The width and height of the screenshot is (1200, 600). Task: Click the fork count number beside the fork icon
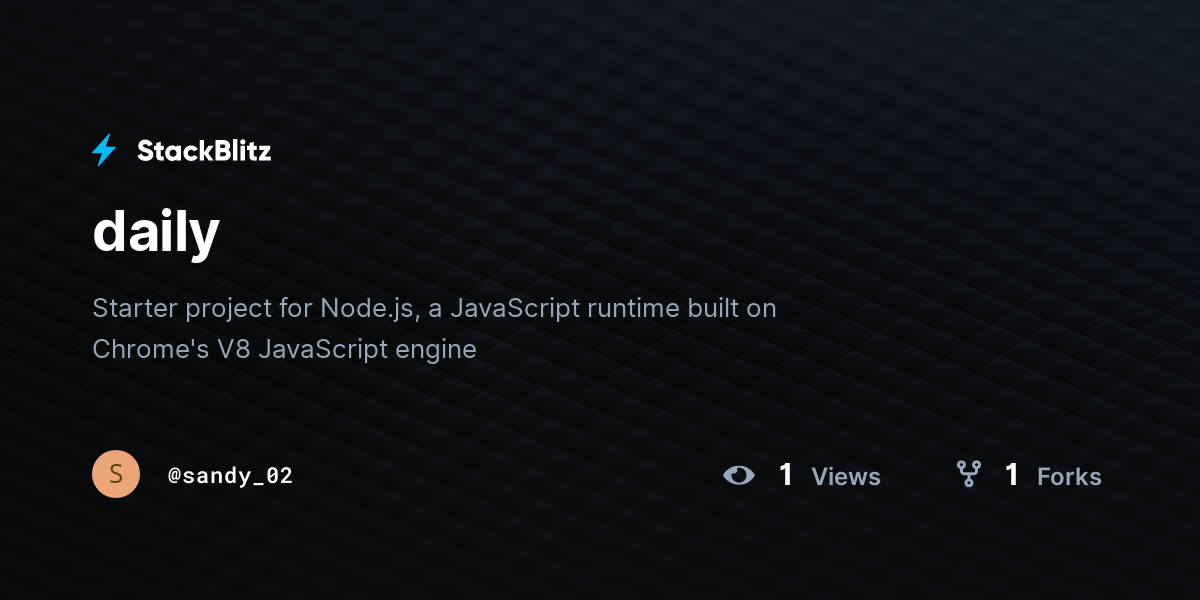pos(1012,475)
